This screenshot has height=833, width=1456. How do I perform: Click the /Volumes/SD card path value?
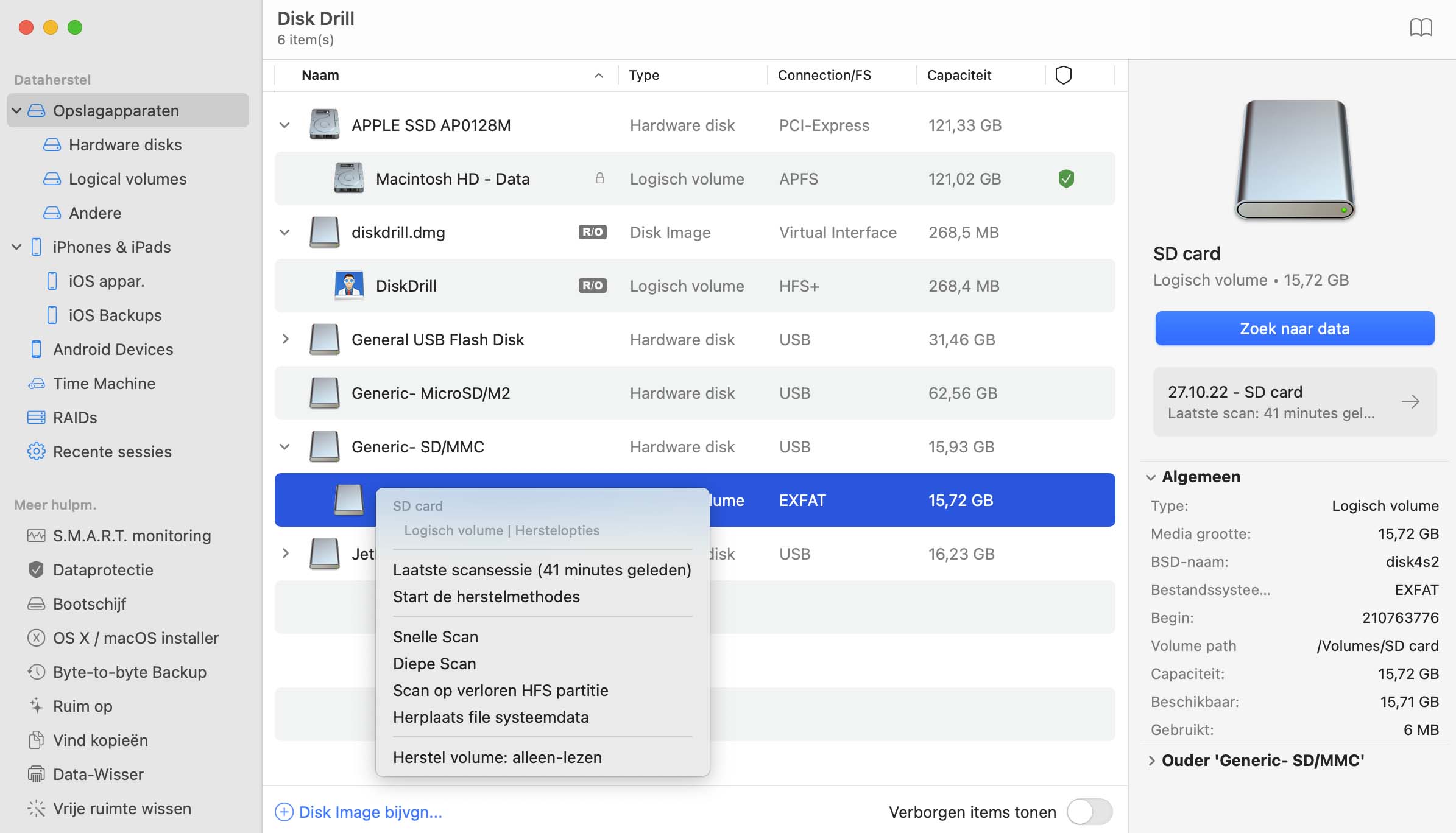tap(1377, 645)
